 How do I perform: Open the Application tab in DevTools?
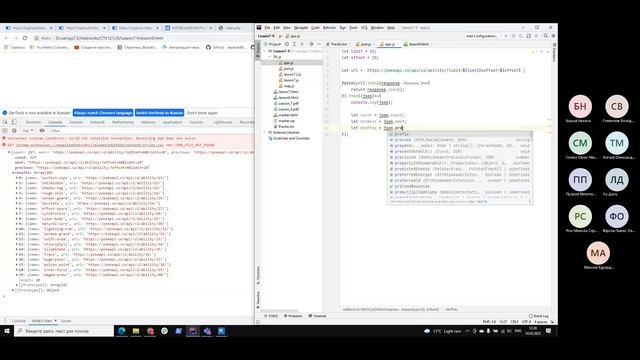[173, 122]
